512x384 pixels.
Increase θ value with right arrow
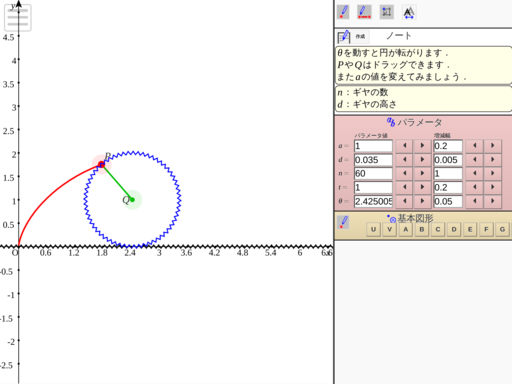coord(422,201)
